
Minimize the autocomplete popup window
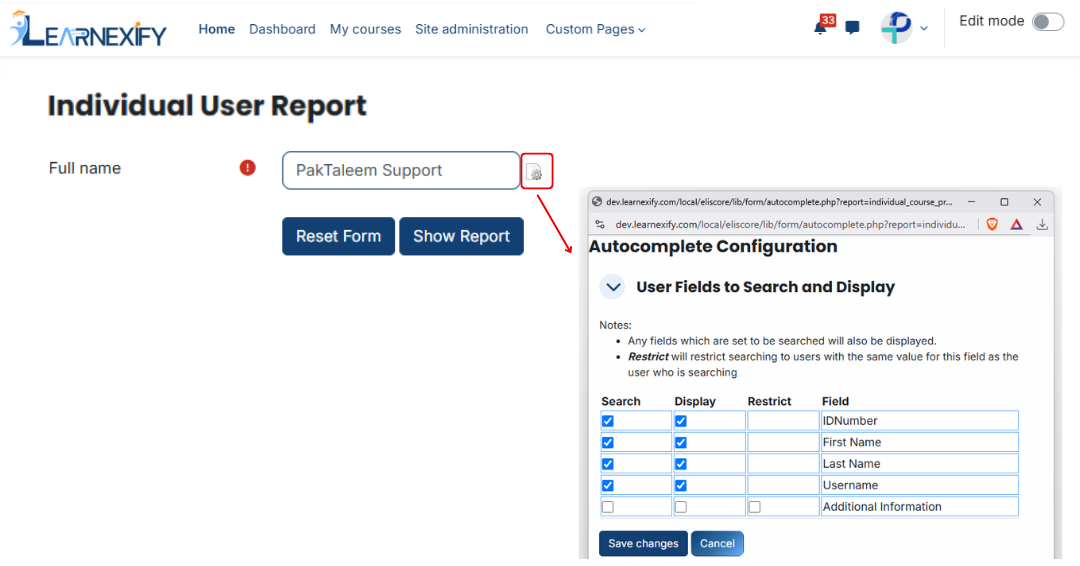pyautogui.click(x=971, y=202)
